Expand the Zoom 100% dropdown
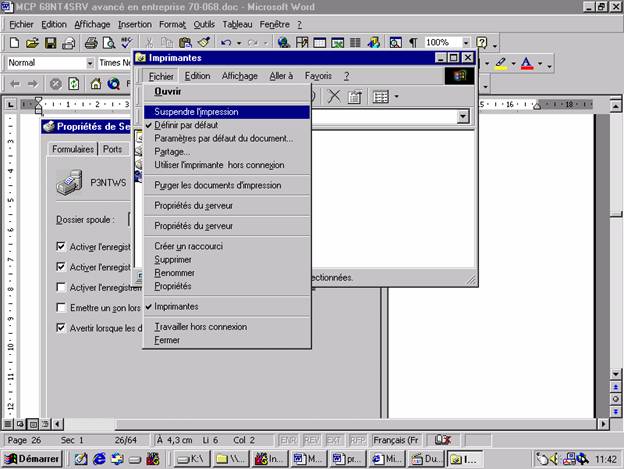Screen dimensions: 624x469 click(466, 43)
